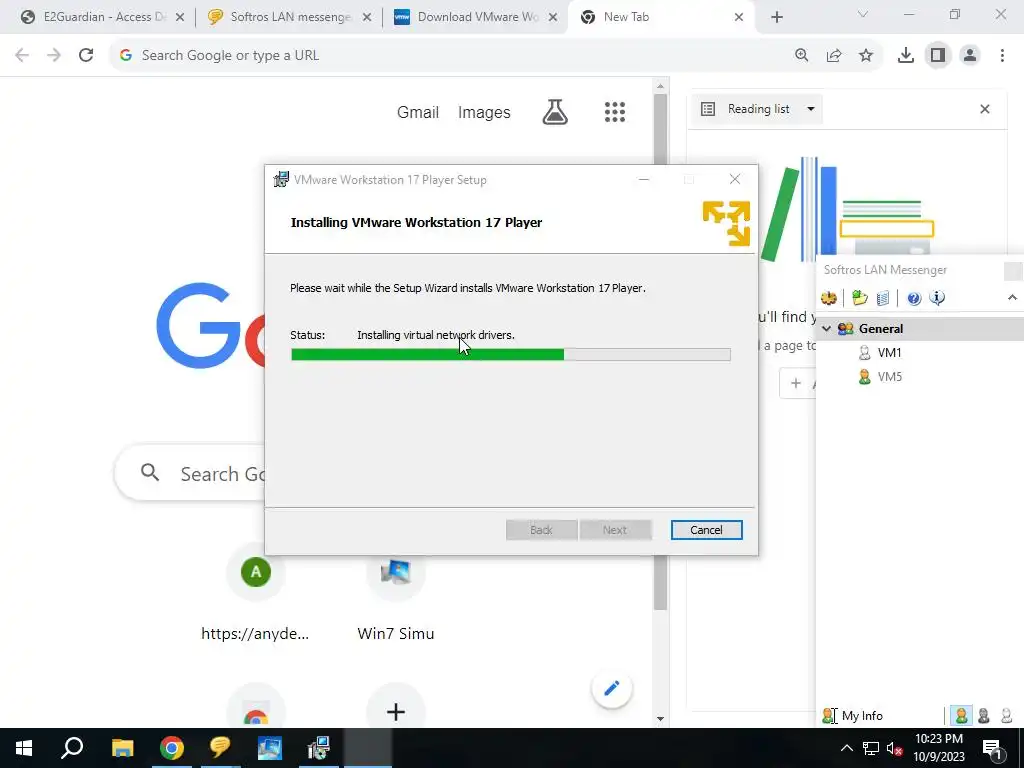This screenshot has height=768, width=1024.
Task: Set Softros status to away (white user icon)
Action: tap(1006, 716)
